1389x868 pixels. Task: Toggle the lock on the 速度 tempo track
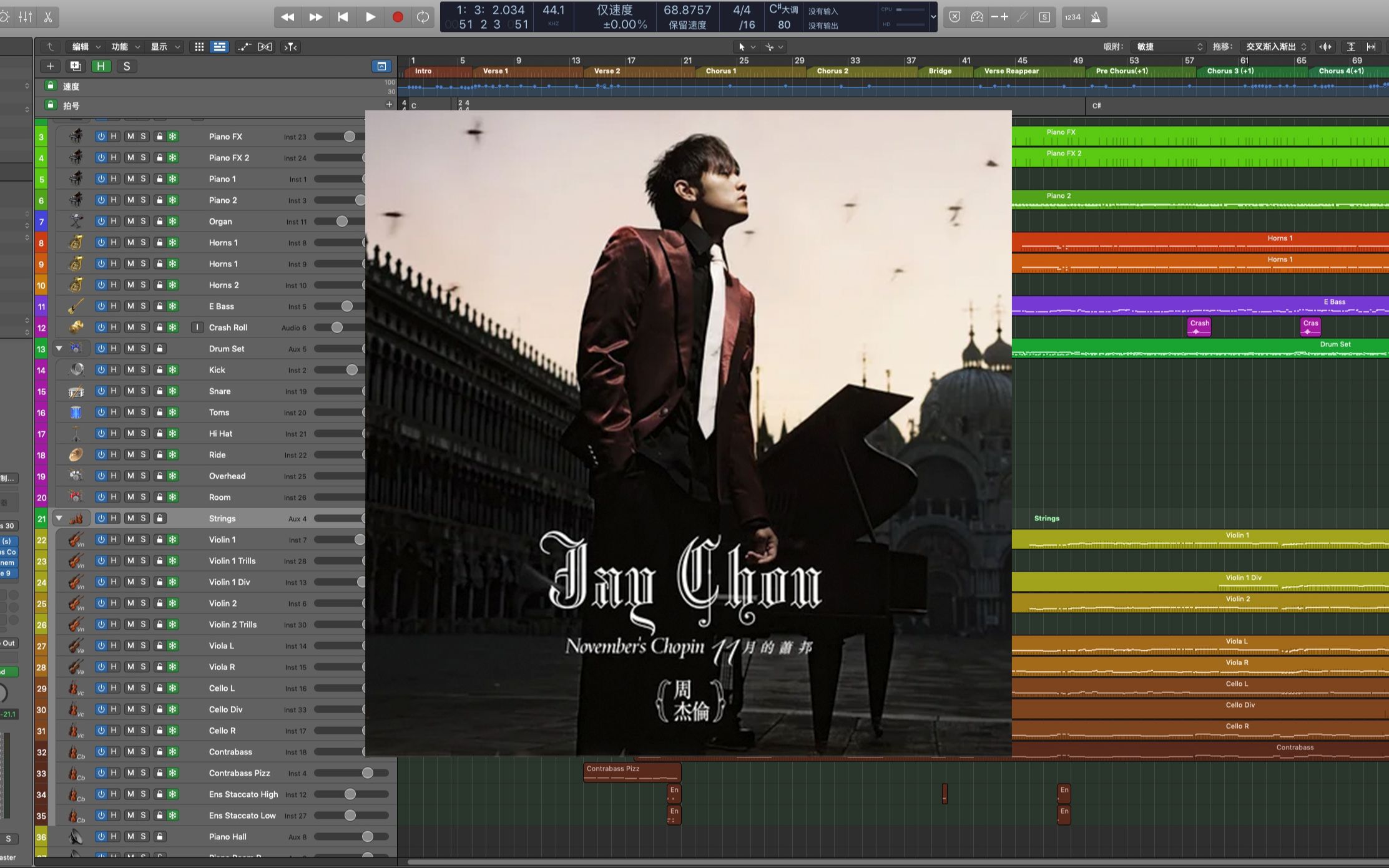[51, 85]
